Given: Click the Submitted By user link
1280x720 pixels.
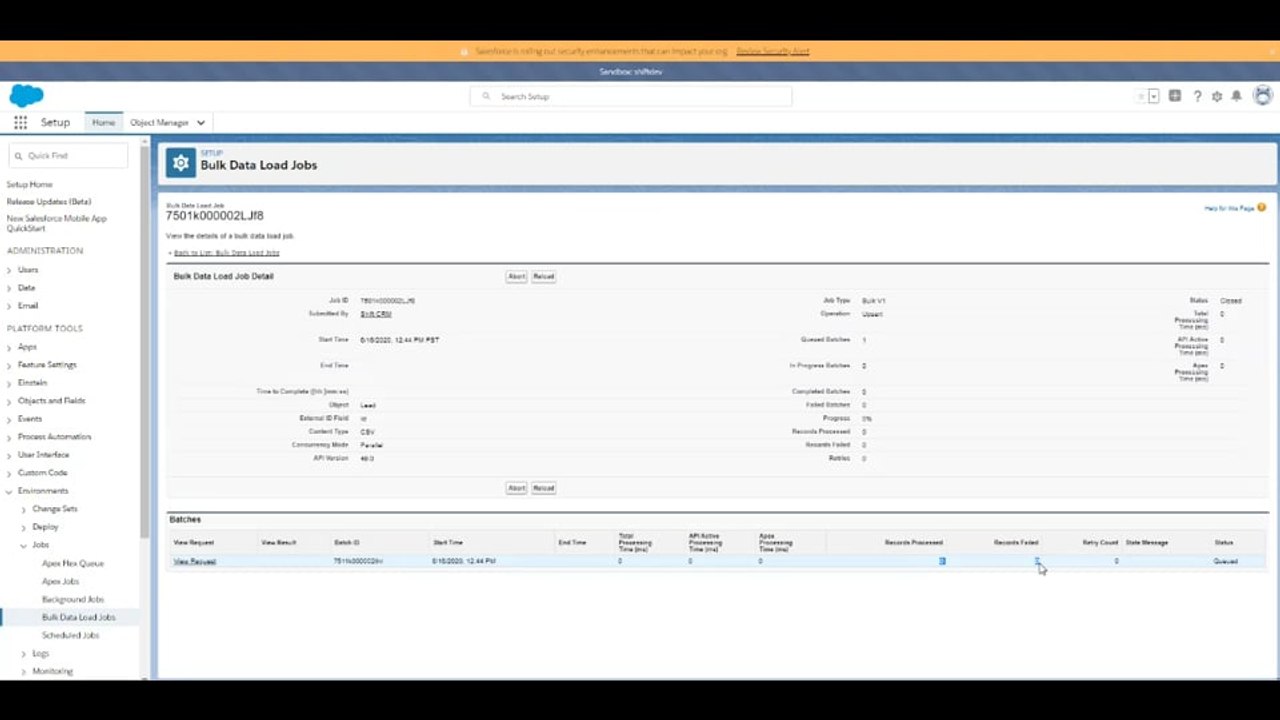Looking at the screenshot, I should [x=376, y=314].
